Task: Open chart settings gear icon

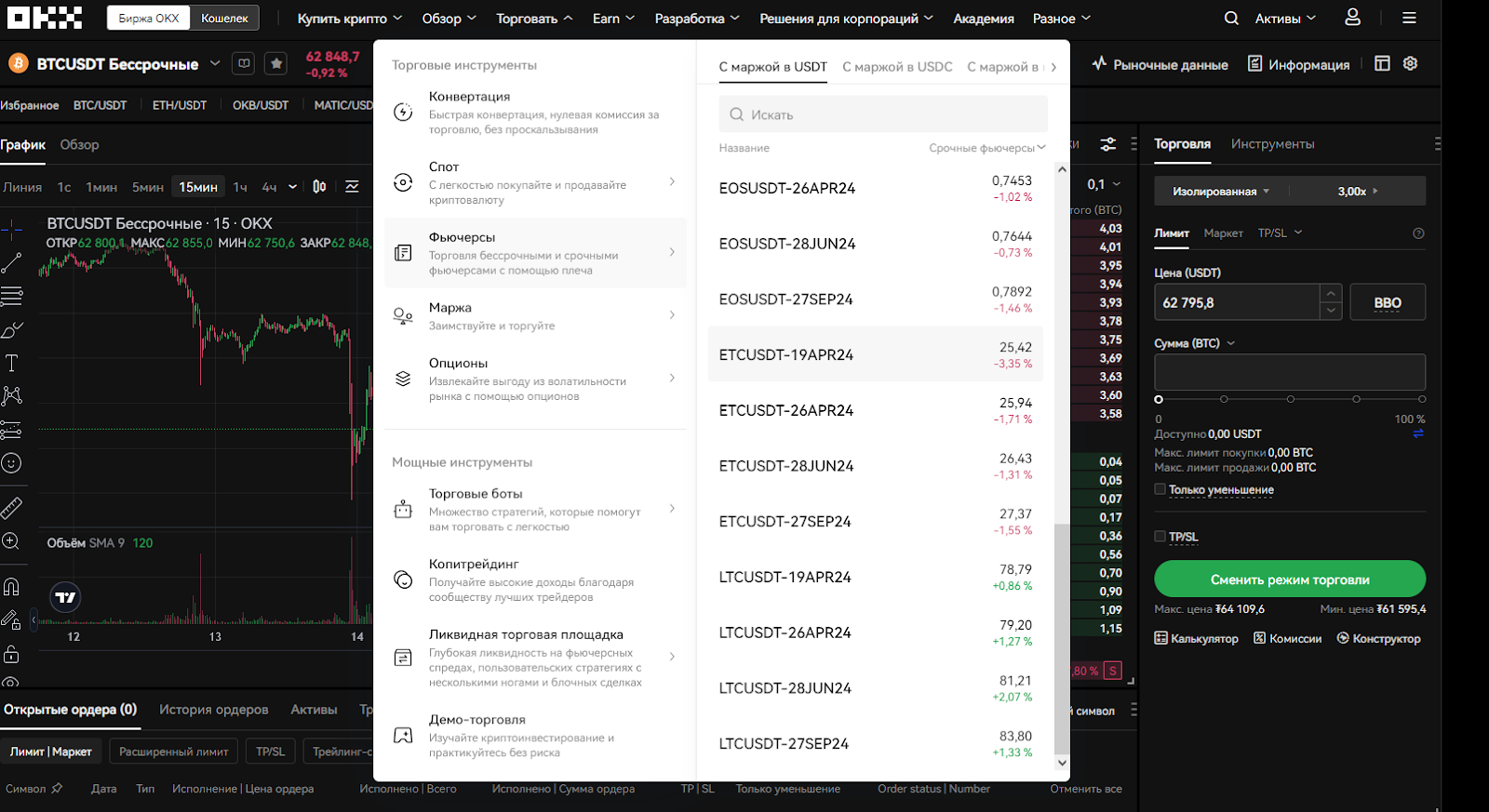Action: pos(1411,63)
